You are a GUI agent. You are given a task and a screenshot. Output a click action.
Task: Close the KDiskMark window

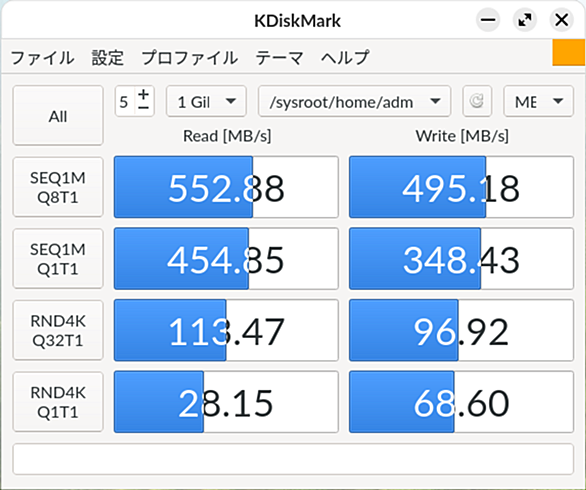[562, 20]
